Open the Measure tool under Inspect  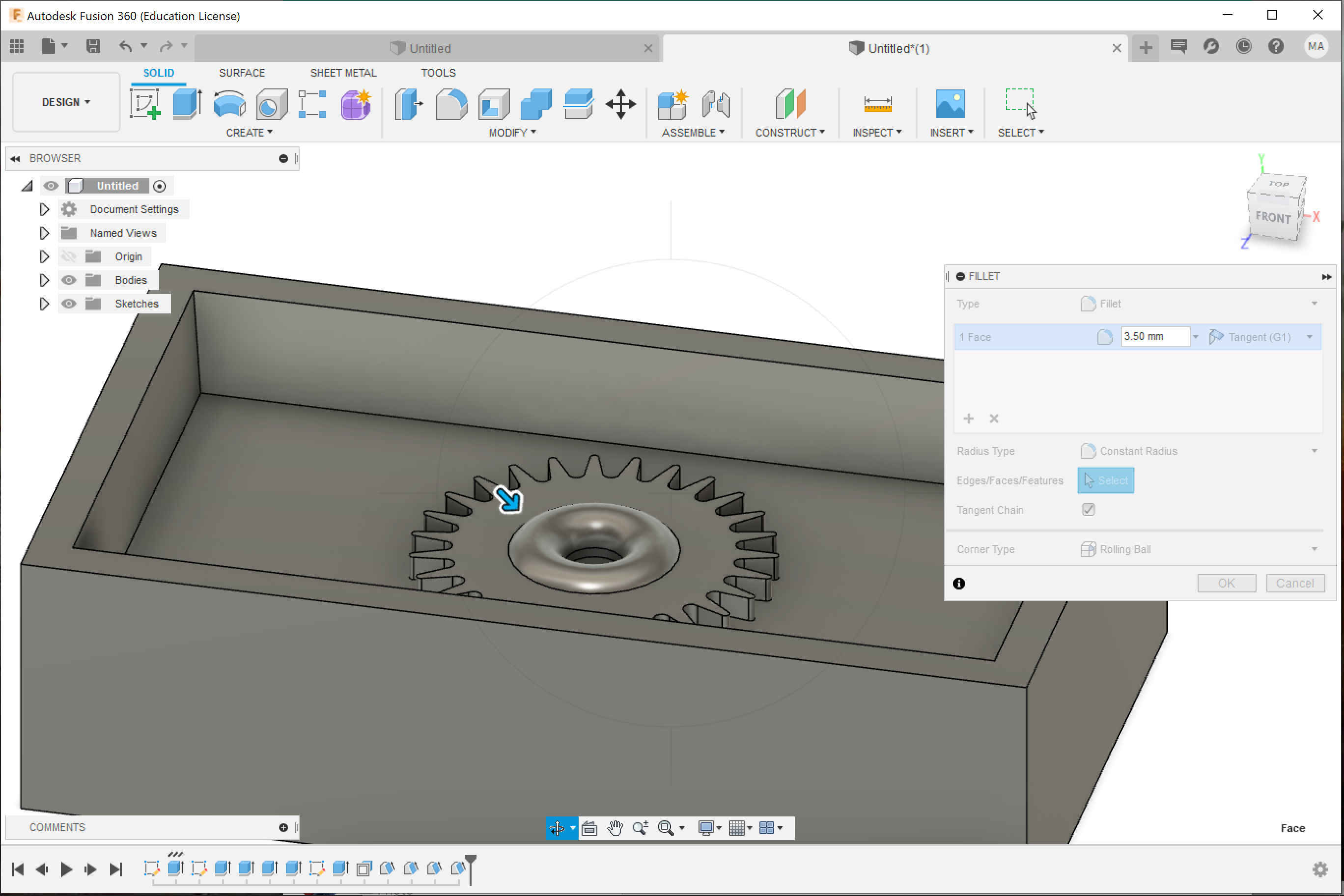click(877, 104)
